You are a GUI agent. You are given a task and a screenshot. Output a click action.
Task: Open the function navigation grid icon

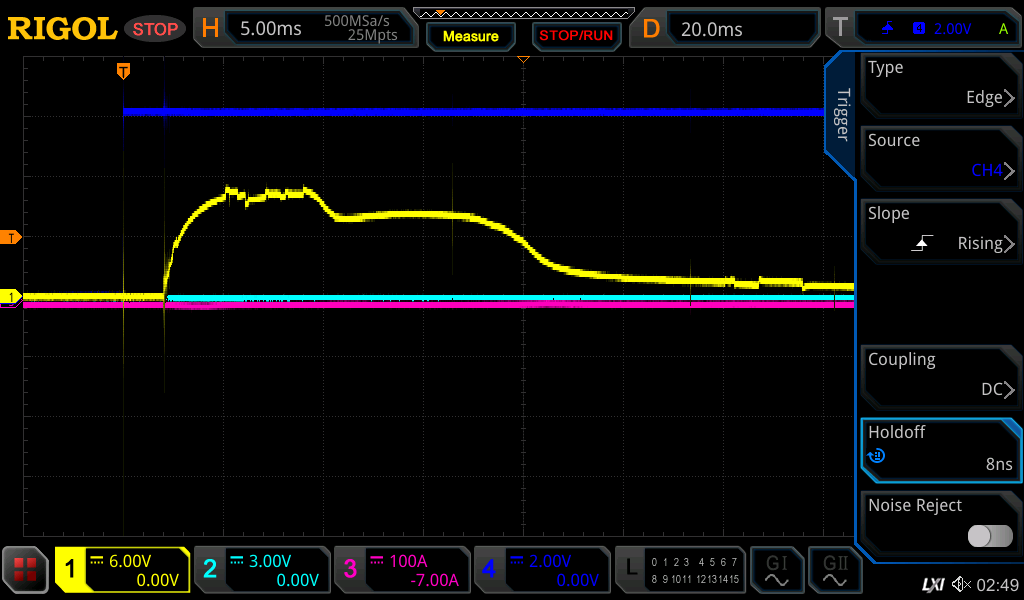pos(26,570)
